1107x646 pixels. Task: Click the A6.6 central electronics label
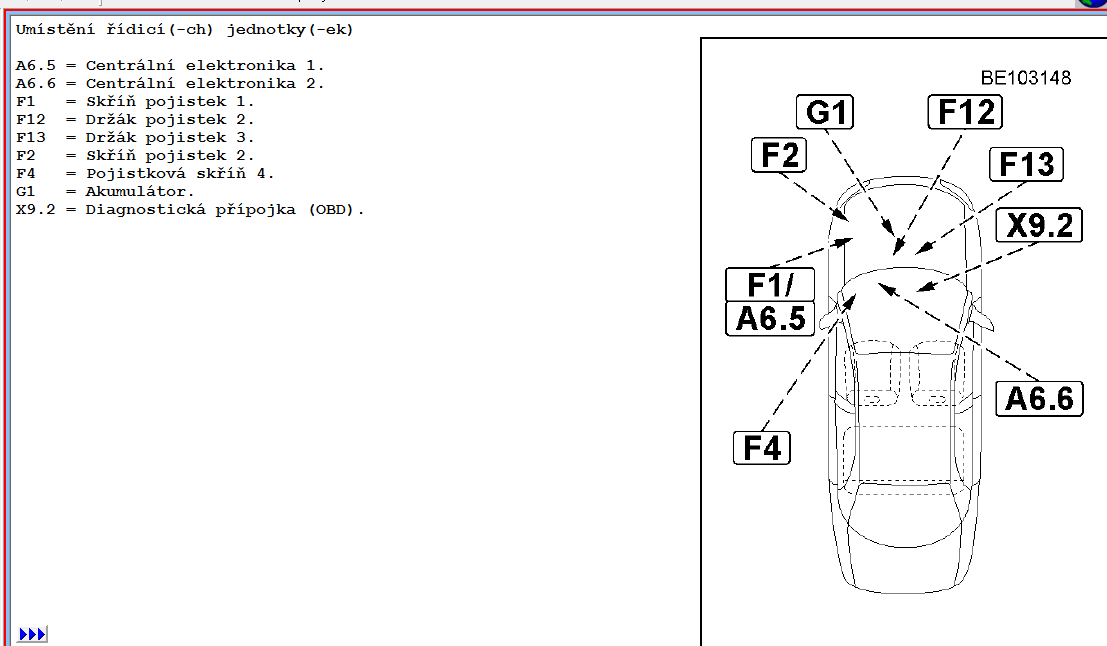coord(1039,399)
